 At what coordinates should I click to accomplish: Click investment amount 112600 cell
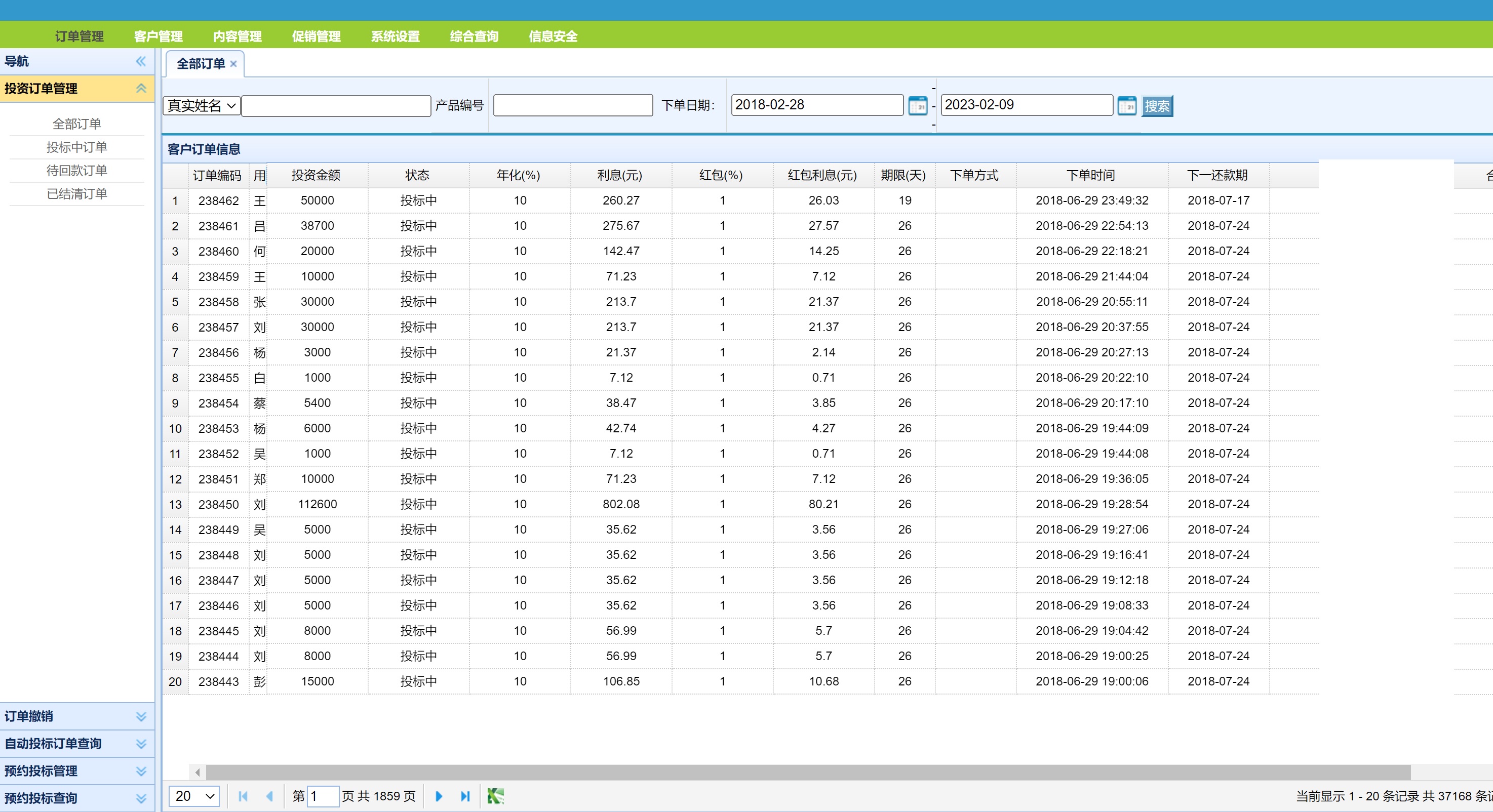pyautogui.click(x=317, y=504)
